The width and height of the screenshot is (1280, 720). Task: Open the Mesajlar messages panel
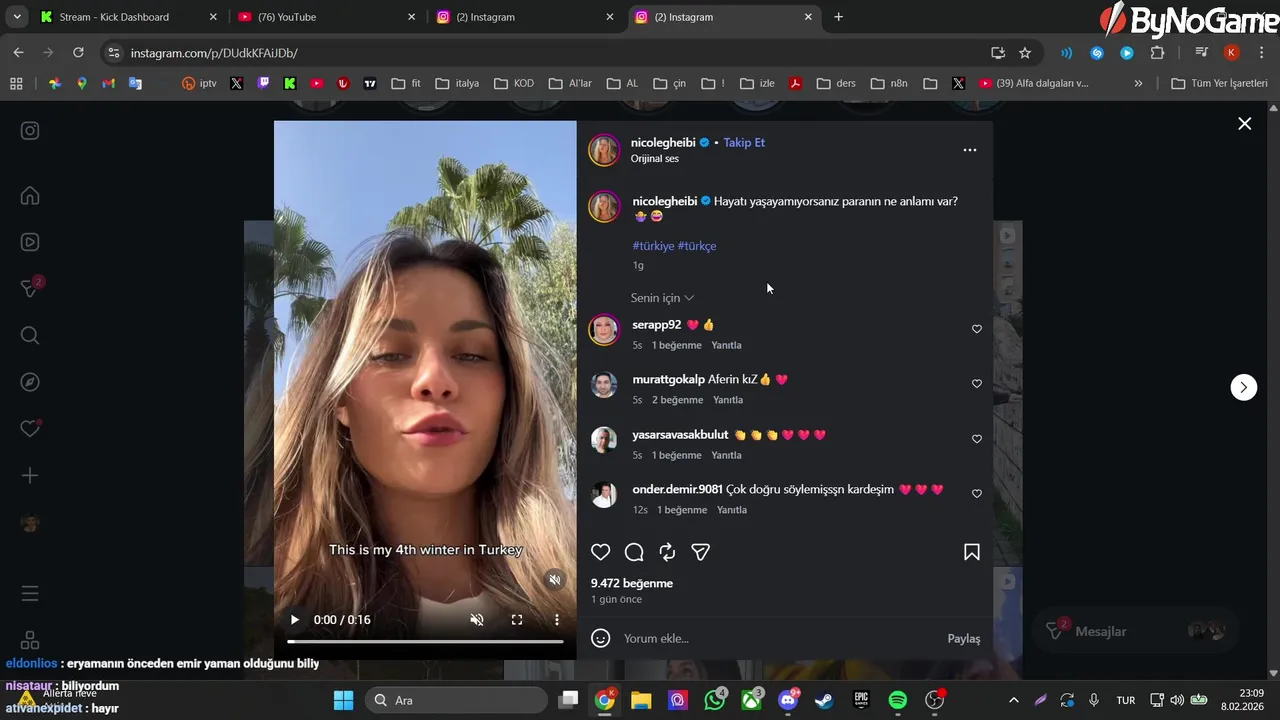(1134, 631)
